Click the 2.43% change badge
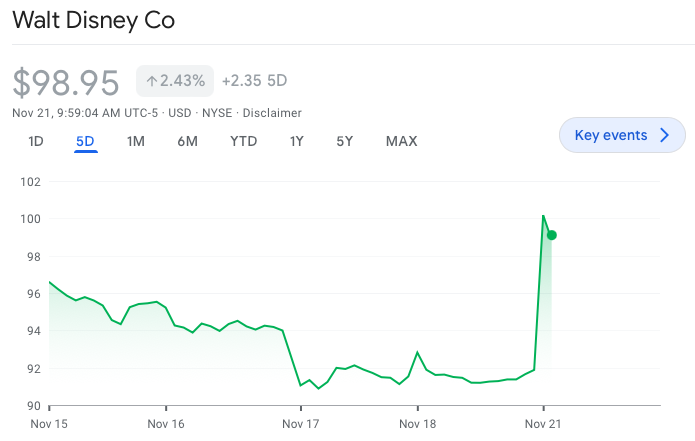Viewport: 695px width, 441px height. pos(175,81)
